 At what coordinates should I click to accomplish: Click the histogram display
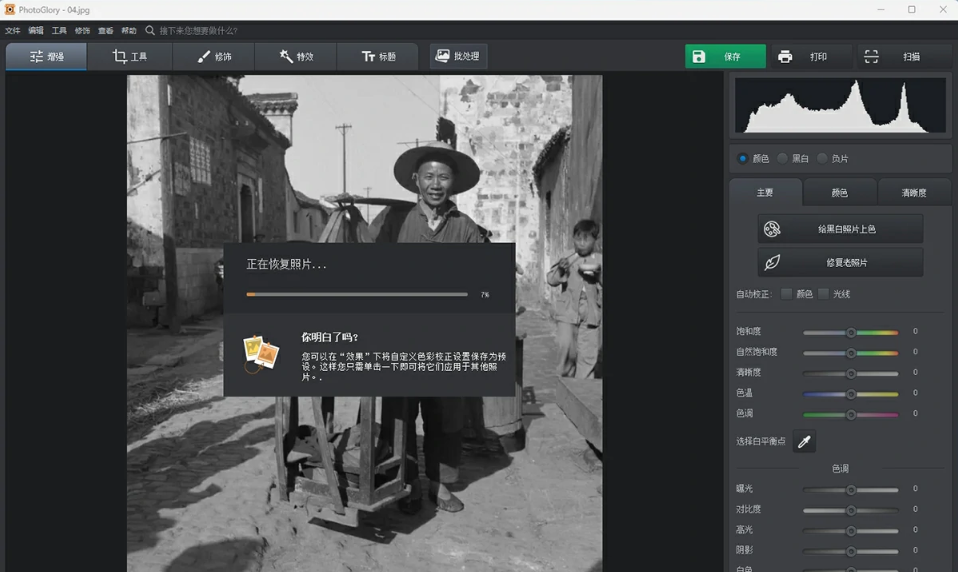pos(840,105)
